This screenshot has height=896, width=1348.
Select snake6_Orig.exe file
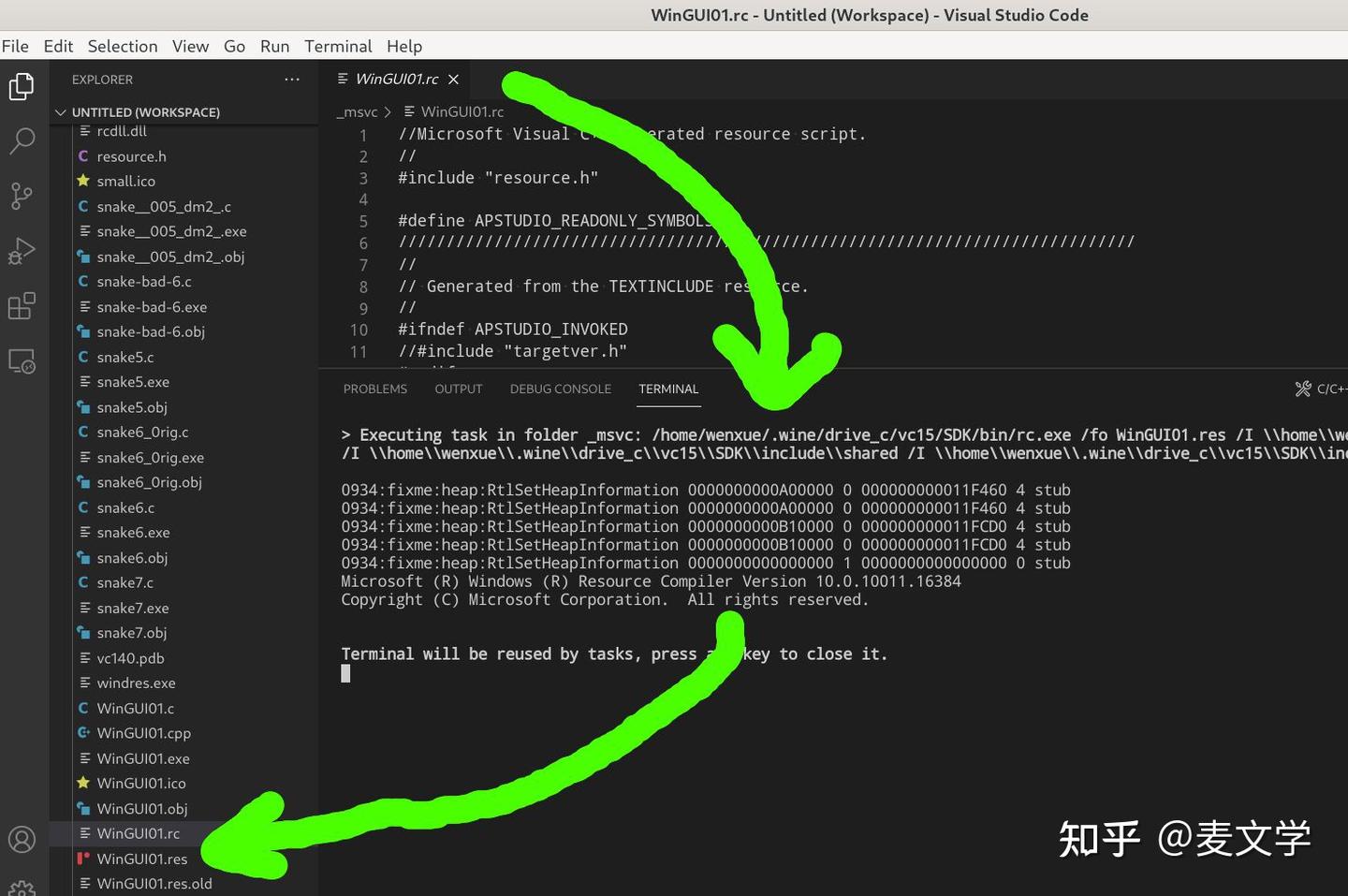[150, 458]
